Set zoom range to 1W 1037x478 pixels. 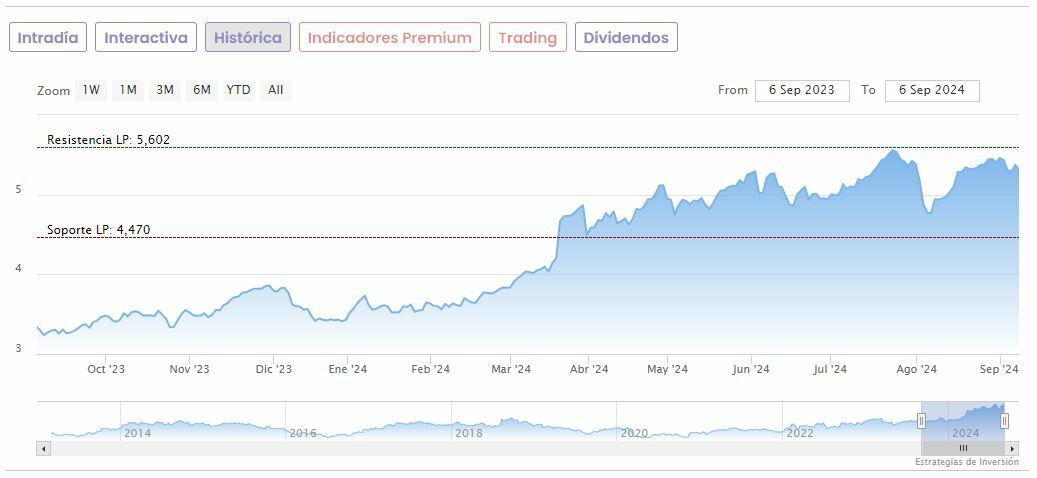pyautogui.click(x=91, y=90)
